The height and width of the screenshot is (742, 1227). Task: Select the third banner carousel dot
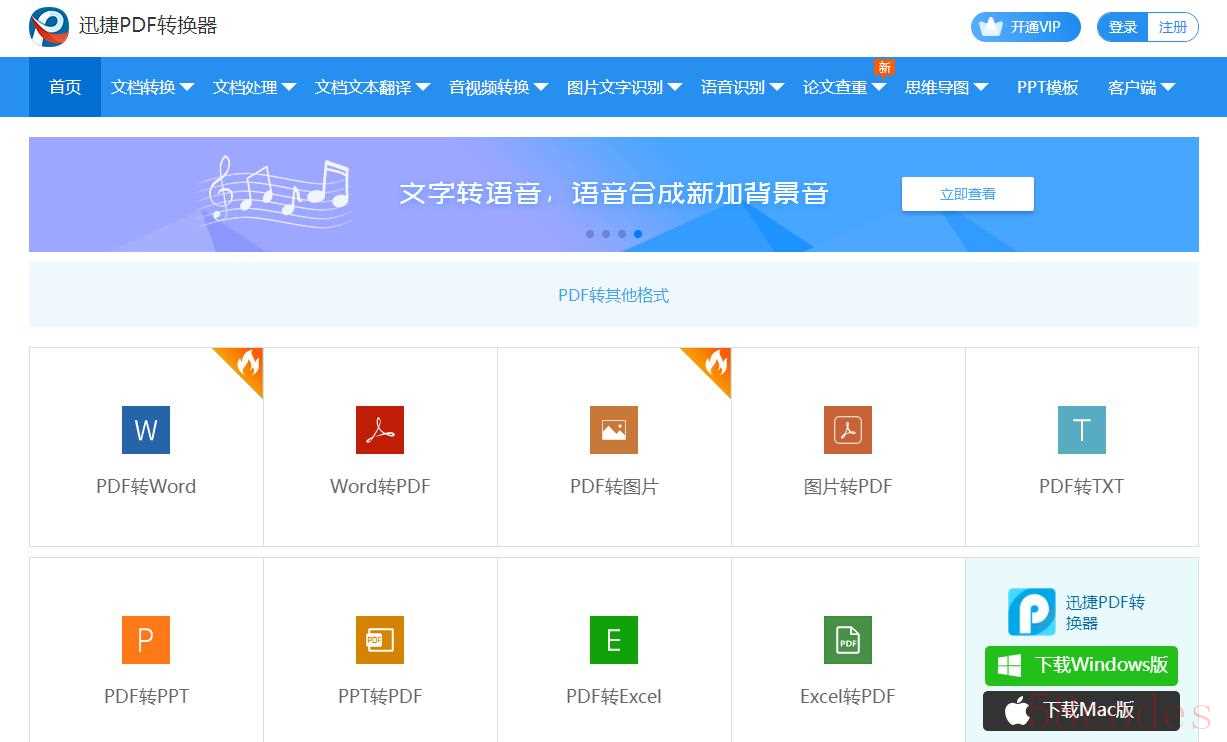tap(622, 234)
